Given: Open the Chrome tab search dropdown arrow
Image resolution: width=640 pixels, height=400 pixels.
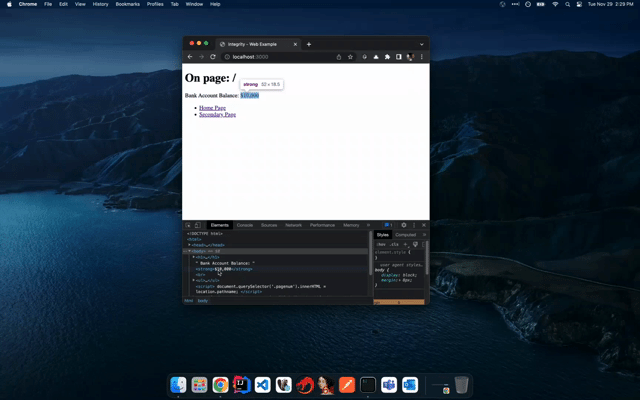Looking at the screenshot, I should (422, 44).
